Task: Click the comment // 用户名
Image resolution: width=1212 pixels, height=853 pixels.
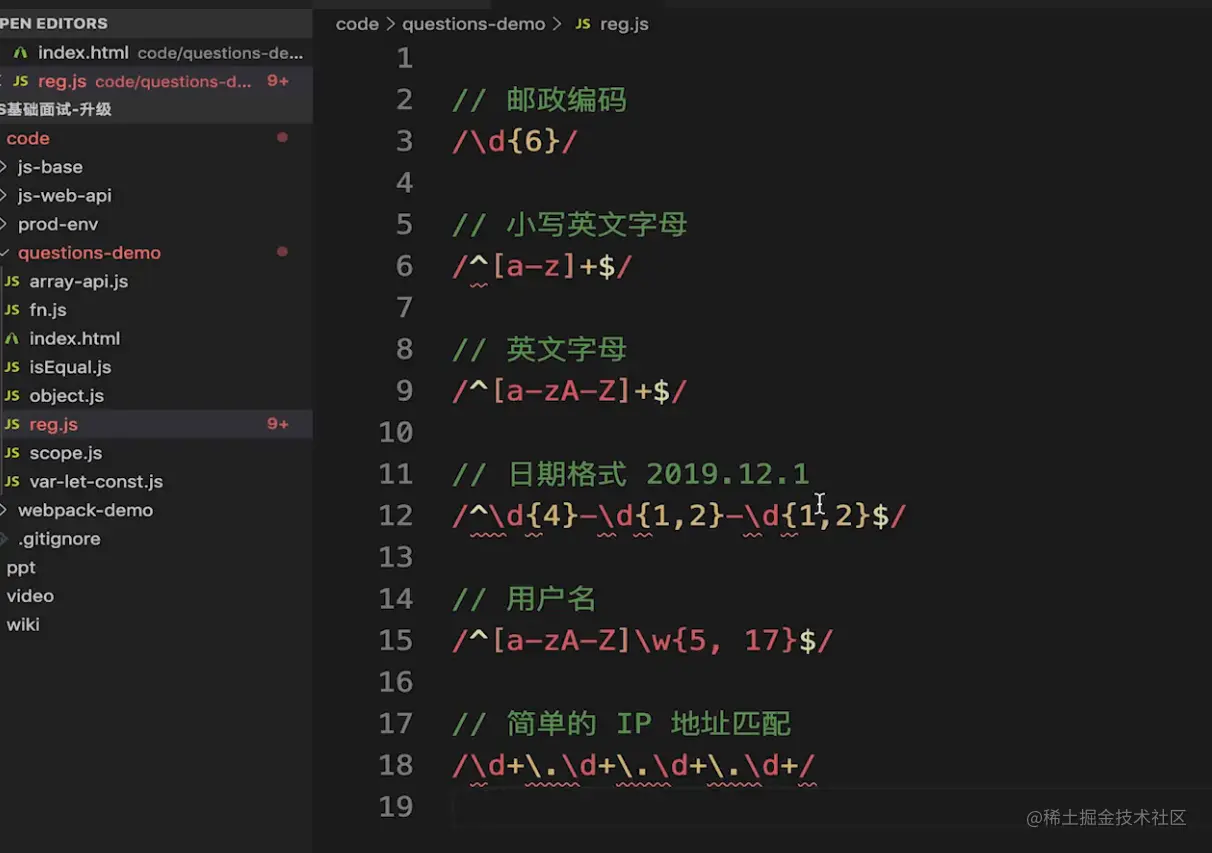Action: coord(524,598)
